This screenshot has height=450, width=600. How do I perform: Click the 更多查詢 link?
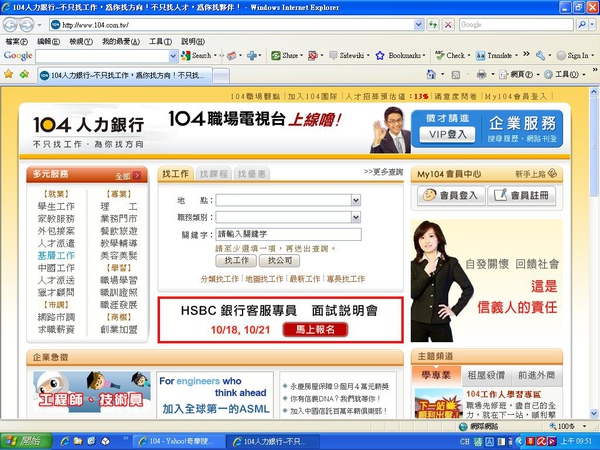(383, 172)
